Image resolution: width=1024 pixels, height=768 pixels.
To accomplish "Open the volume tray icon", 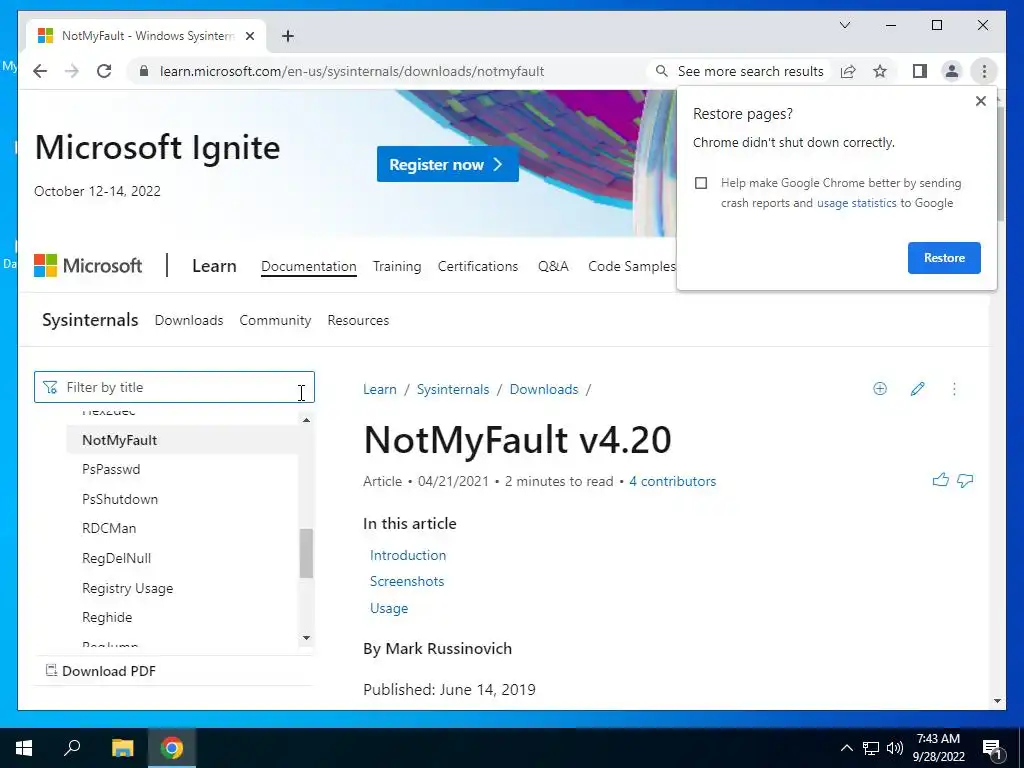I will click(x=895, y=748).
